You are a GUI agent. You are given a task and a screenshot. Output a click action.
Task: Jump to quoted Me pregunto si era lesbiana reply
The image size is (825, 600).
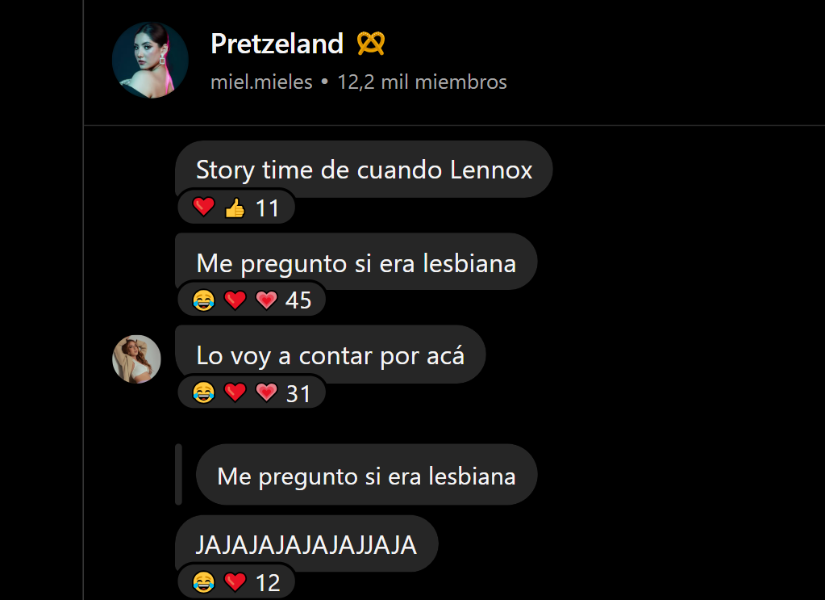click(367, 475)
